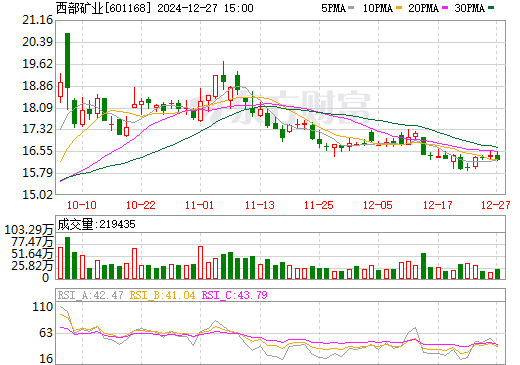Select the 10-10 date label
Image resolution: width=520 pixels, height=365 pixels.
point(82,205)
